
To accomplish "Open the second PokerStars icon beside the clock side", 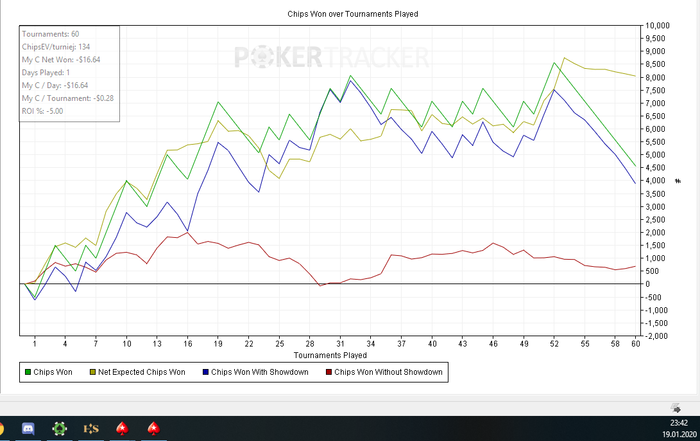I will coord(154,429).
